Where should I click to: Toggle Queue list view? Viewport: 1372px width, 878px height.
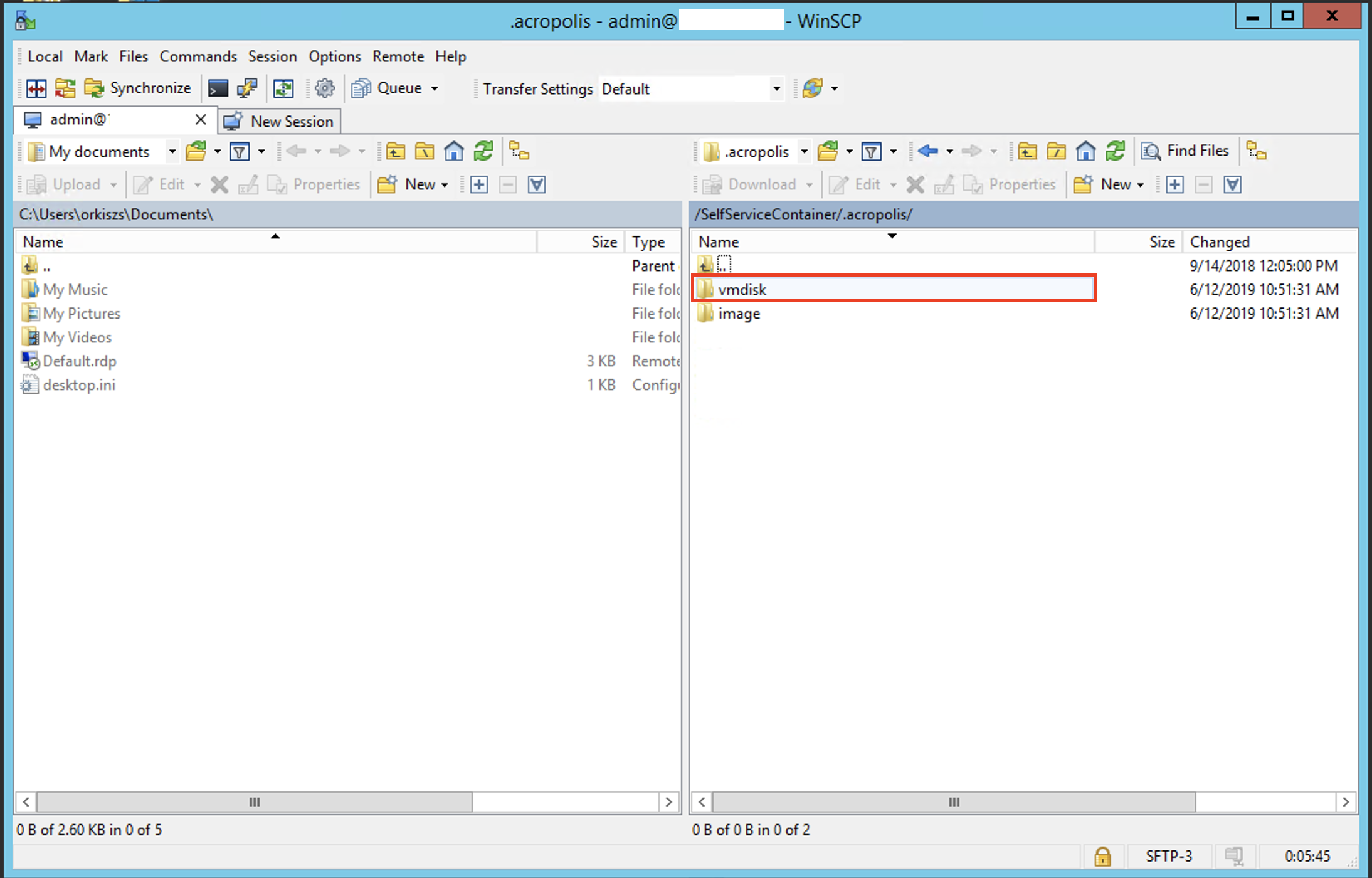(389, 88)
